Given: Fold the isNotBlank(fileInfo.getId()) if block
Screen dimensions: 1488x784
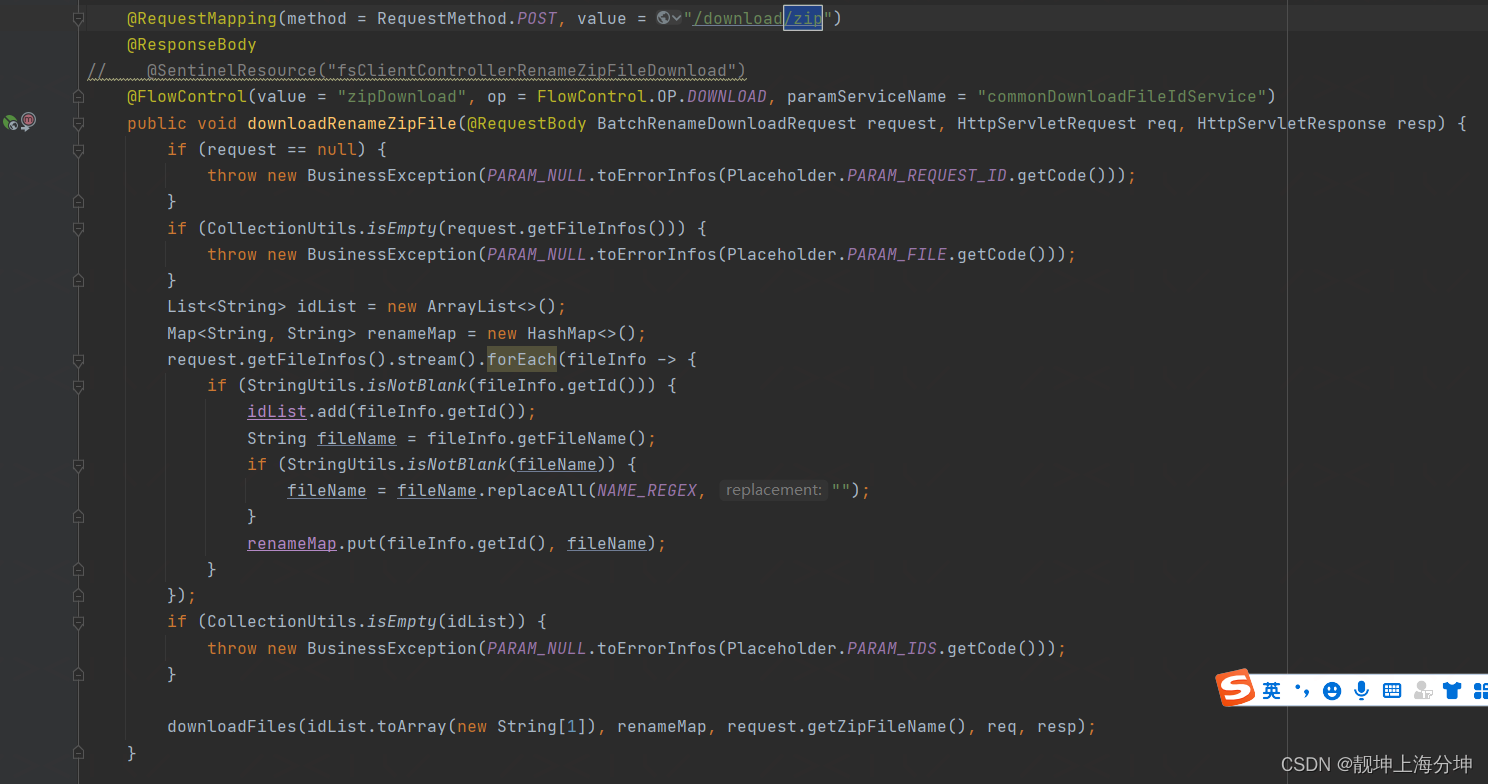Looking at the screenshot, I should [x=78, y=385].
